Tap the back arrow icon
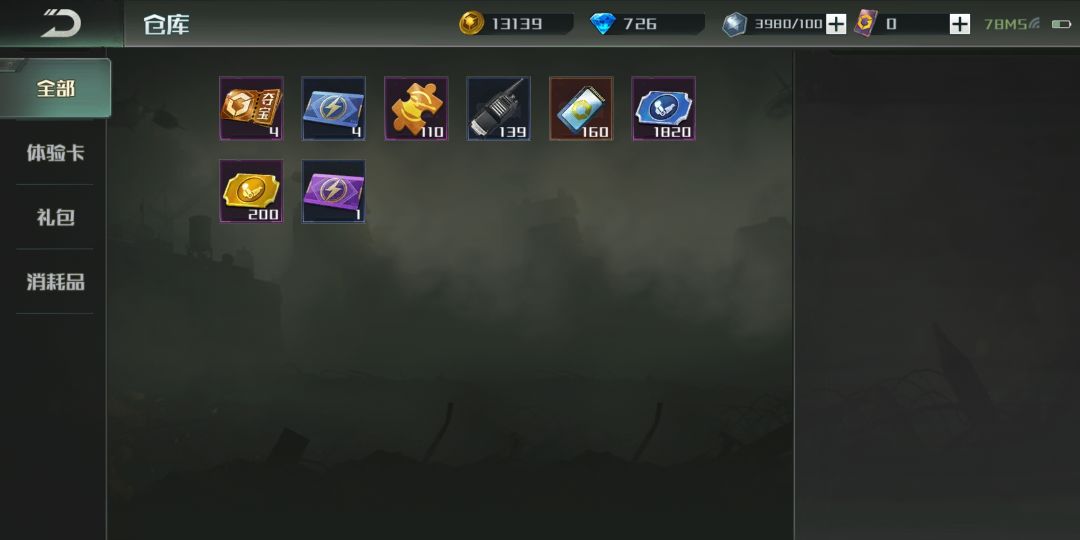Image resolution: width=1080 pixels, height=540 pixels. 61,23
